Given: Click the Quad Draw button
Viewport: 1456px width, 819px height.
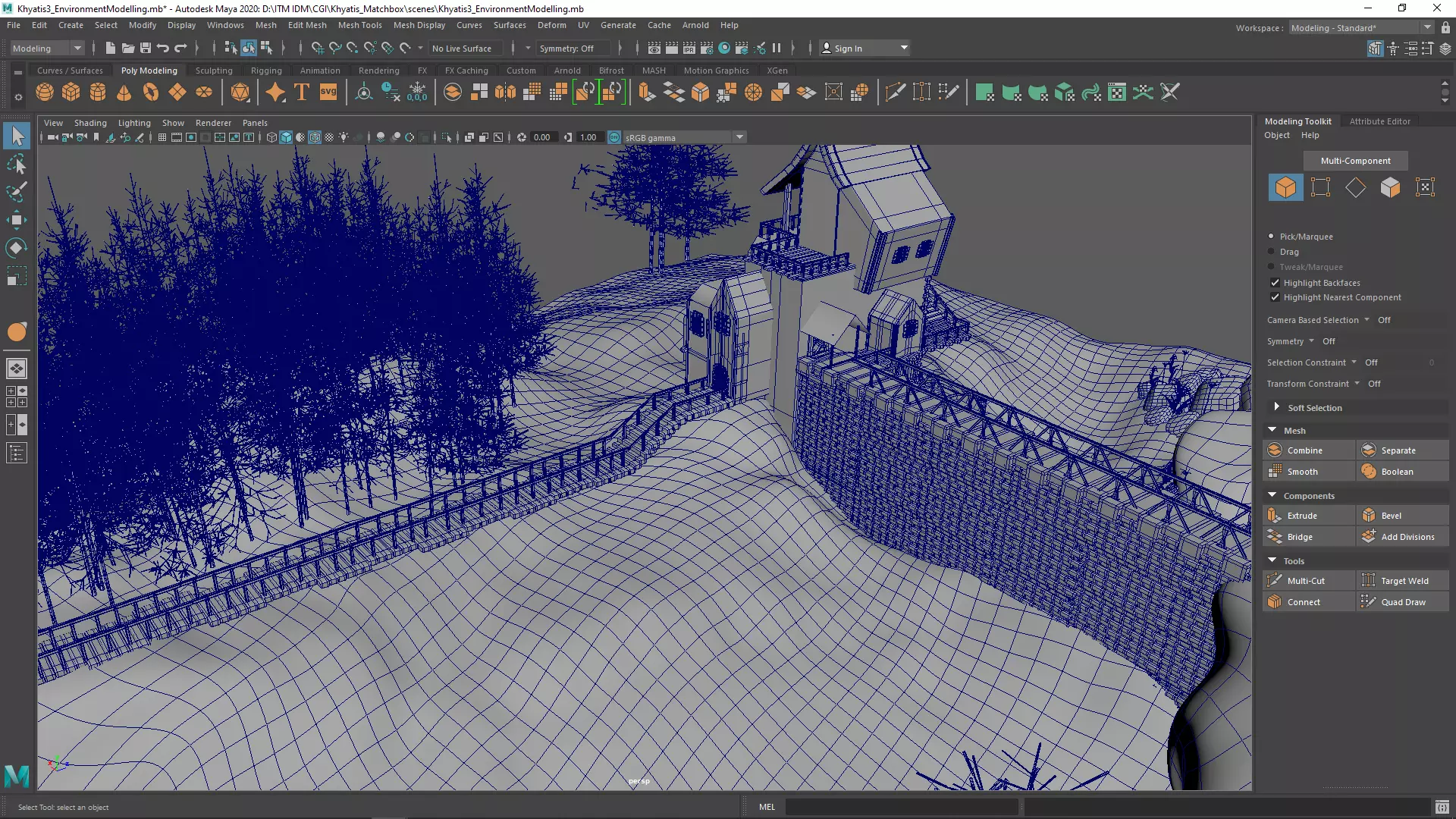Looking at the screenshot, I should click(x=1402, y=602).
